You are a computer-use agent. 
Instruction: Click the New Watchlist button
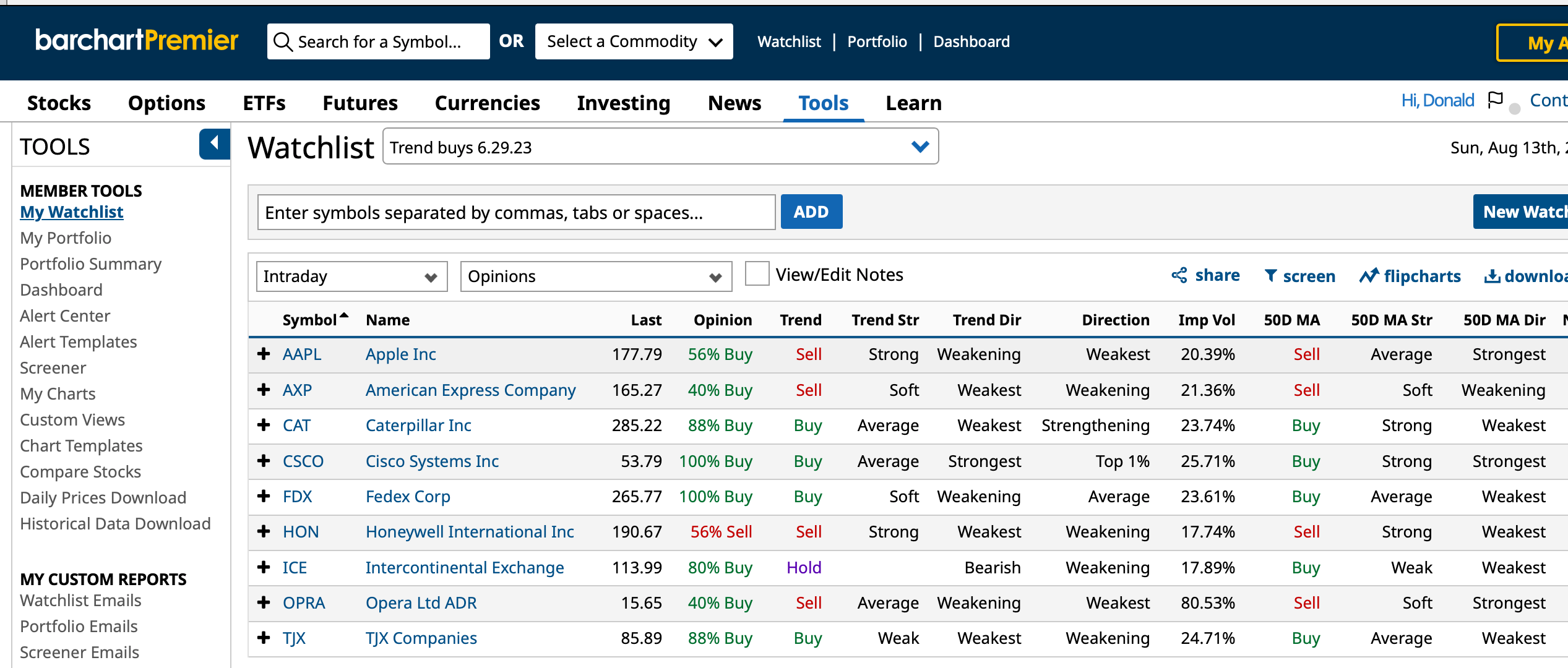(x=1521, y=212)
